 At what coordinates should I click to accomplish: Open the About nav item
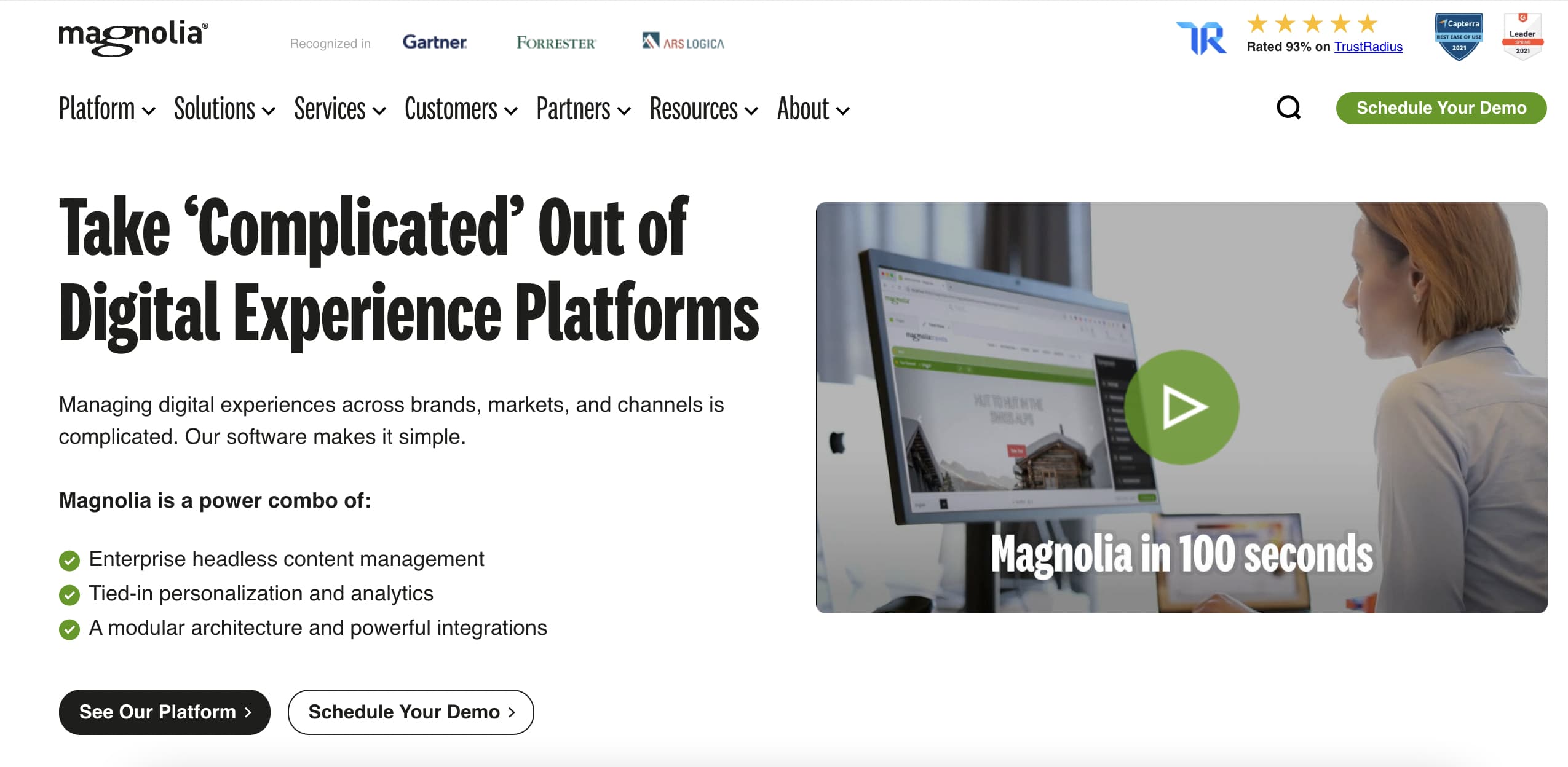click(x=803, y=109)
